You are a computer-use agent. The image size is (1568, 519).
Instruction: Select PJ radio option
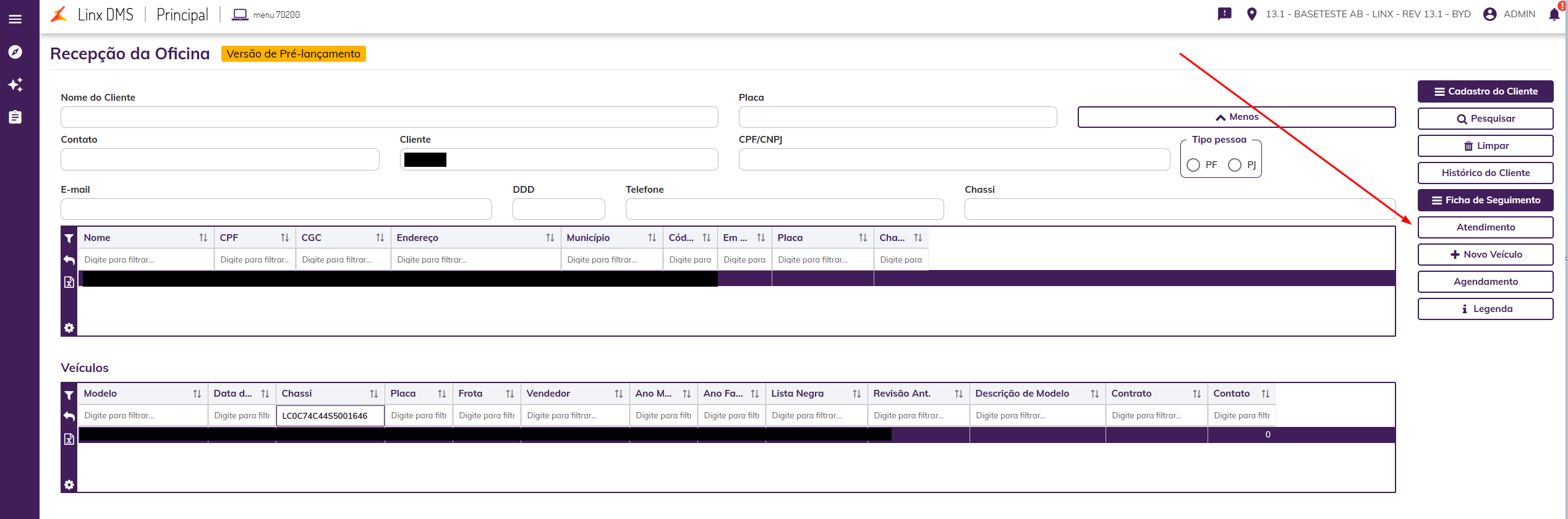1235,165
